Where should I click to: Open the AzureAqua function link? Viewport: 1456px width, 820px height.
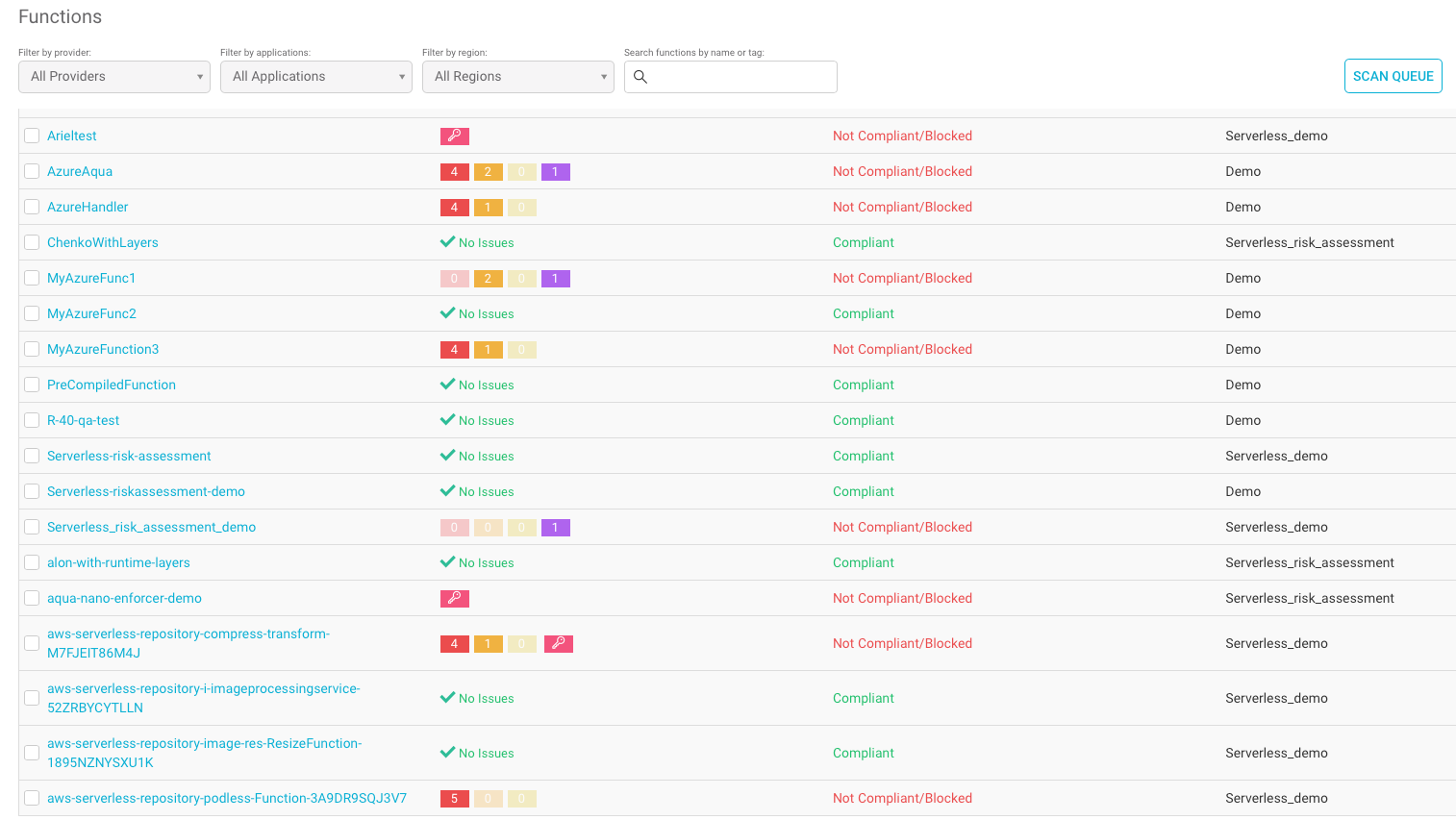click(80, 171)
